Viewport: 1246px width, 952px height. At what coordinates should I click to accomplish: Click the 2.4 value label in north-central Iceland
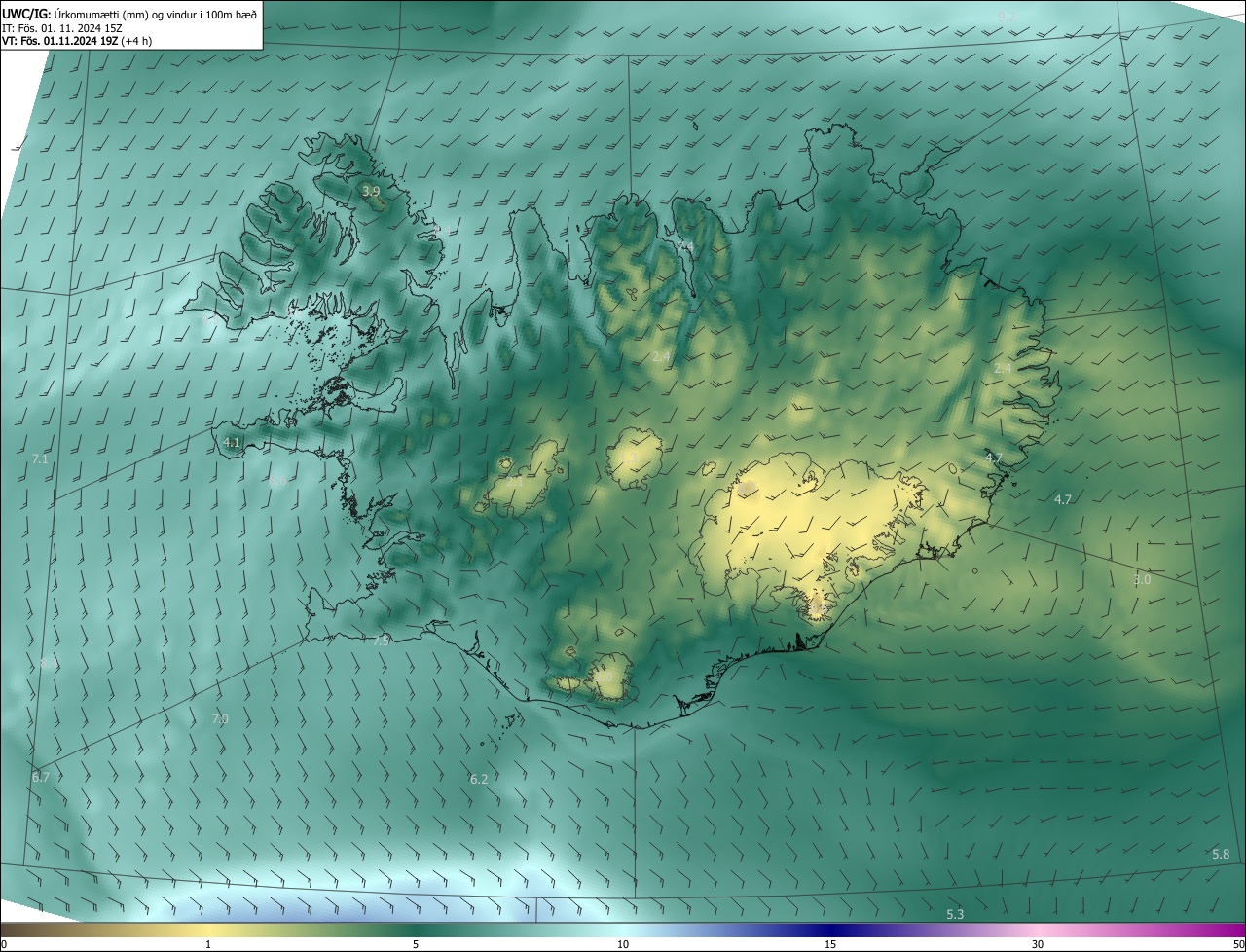tap(661, 357)
